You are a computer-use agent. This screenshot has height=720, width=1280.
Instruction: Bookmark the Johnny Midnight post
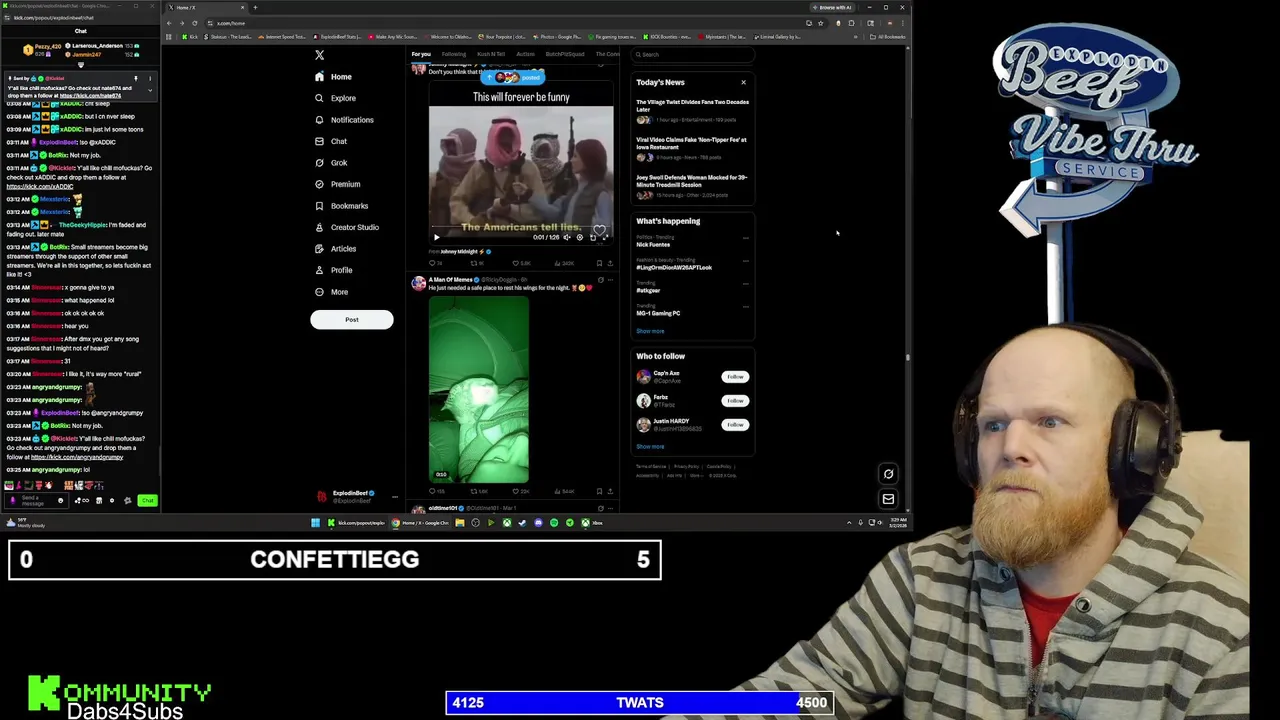[599, 263]
